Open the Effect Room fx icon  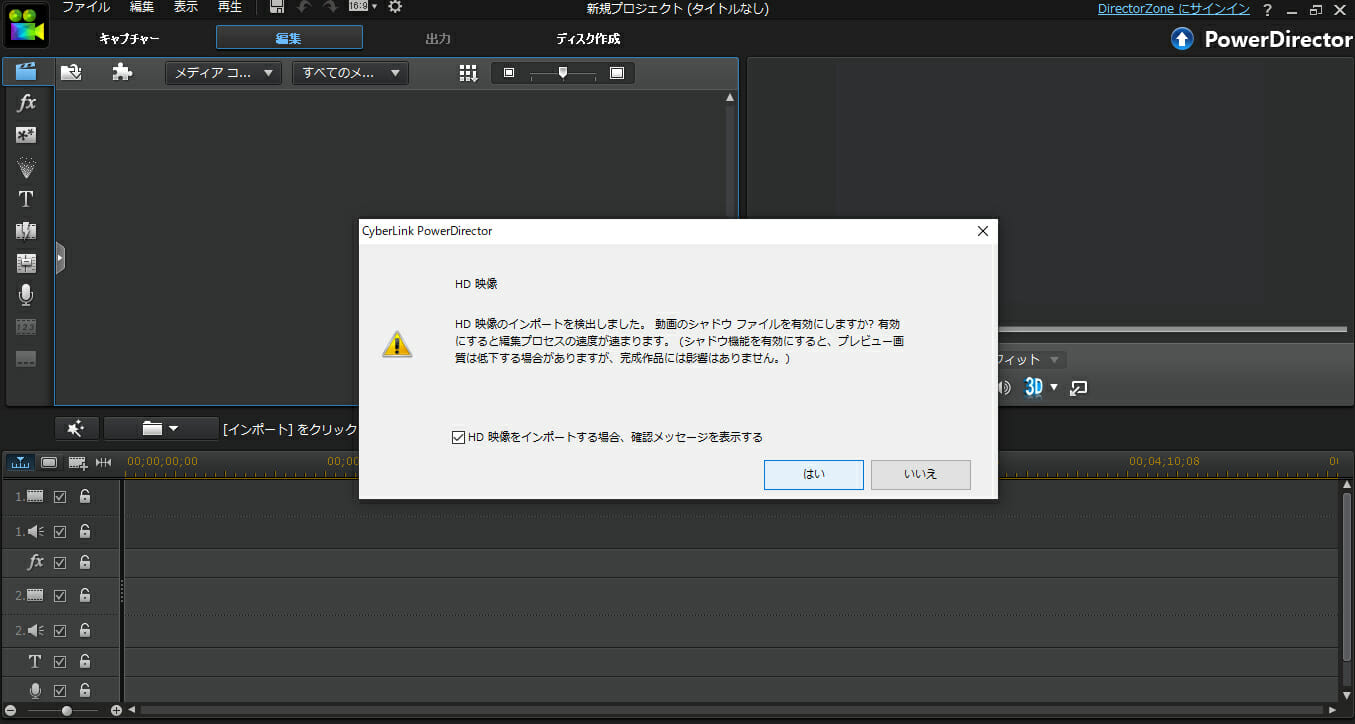[27, 103]
